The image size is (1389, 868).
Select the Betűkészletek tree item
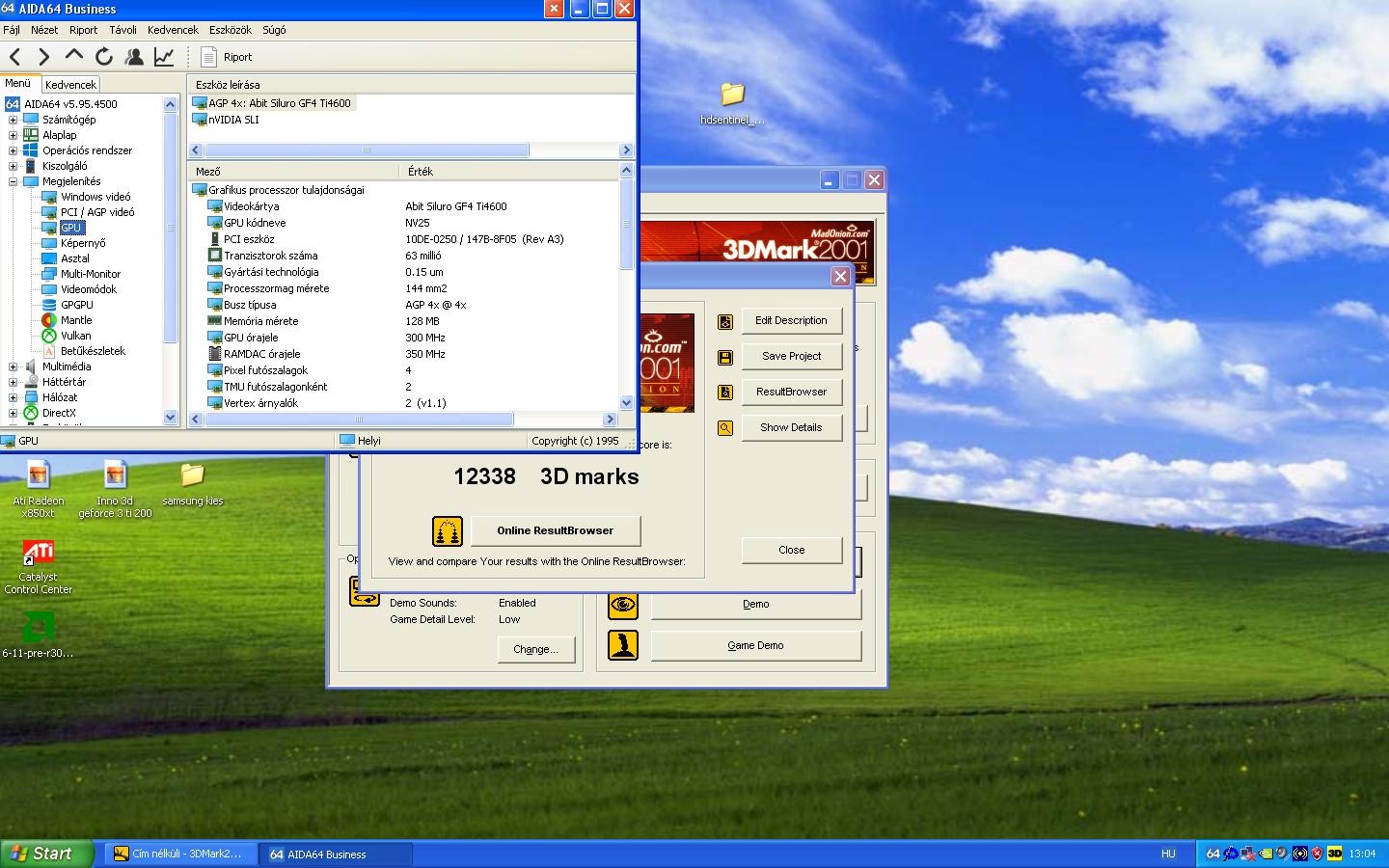93,351
